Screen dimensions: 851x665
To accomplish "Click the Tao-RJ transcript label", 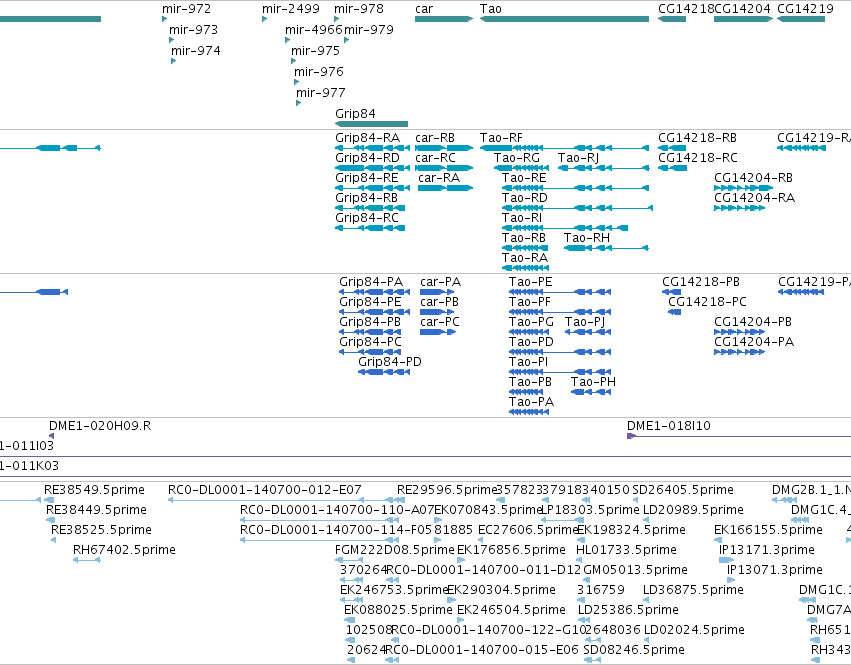I will pos(578,157).
